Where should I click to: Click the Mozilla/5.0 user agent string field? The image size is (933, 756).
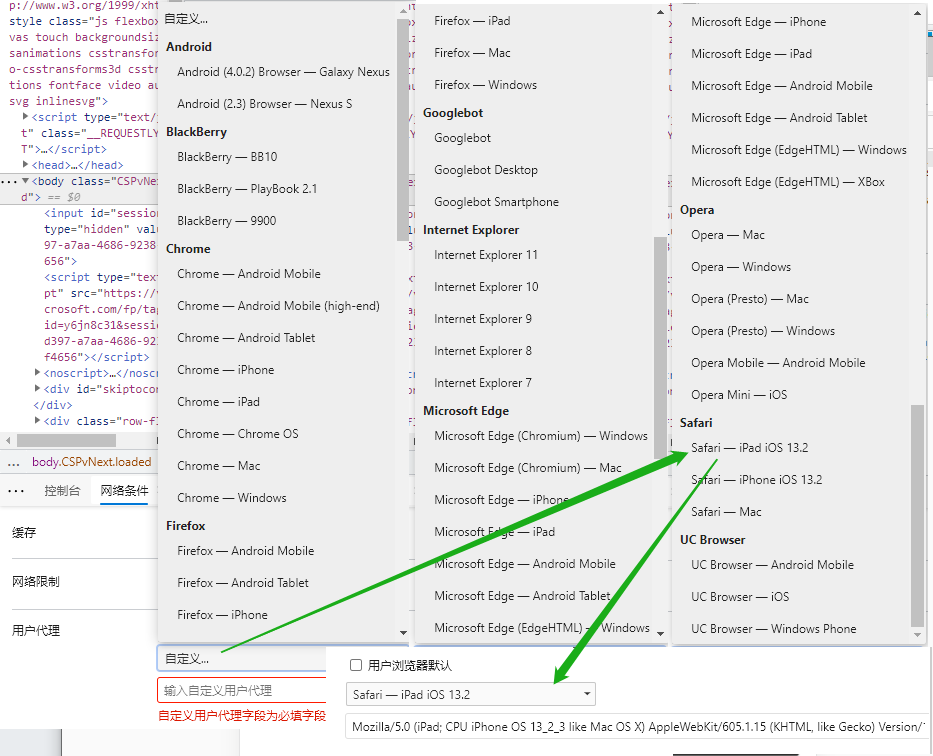(x=637, y=727)
